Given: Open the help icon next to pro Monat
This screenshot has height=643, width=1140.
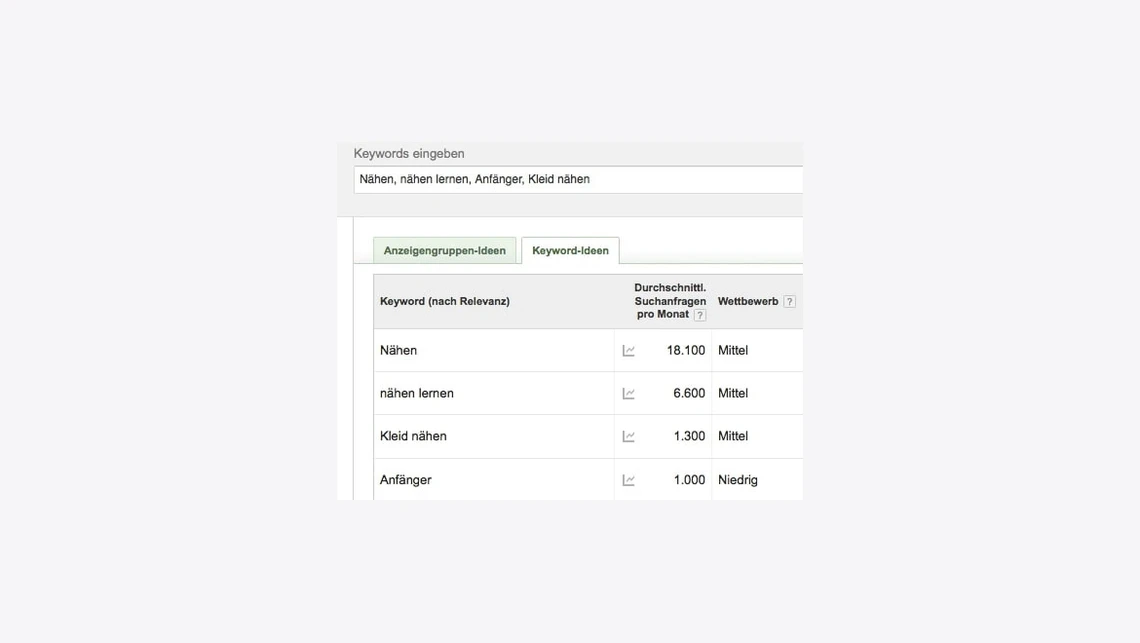Looking at the screenshot, I should (x=699, y=315).
